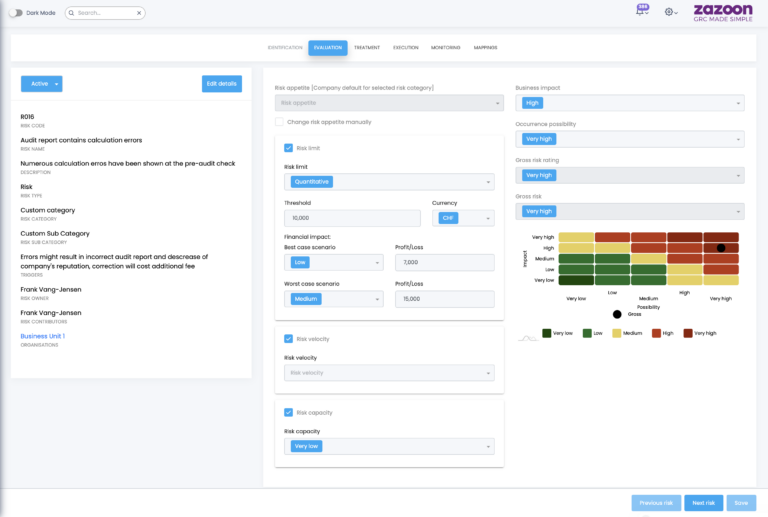Switch to the Treatment tab
This screenshot has height=517, width=768.
pos(367,47)
